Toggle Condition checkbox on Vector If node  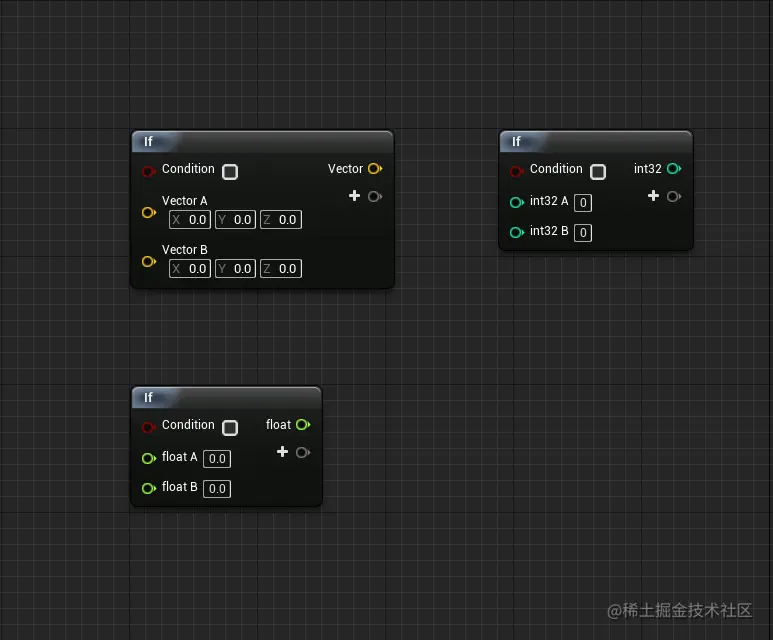[230, 172]
